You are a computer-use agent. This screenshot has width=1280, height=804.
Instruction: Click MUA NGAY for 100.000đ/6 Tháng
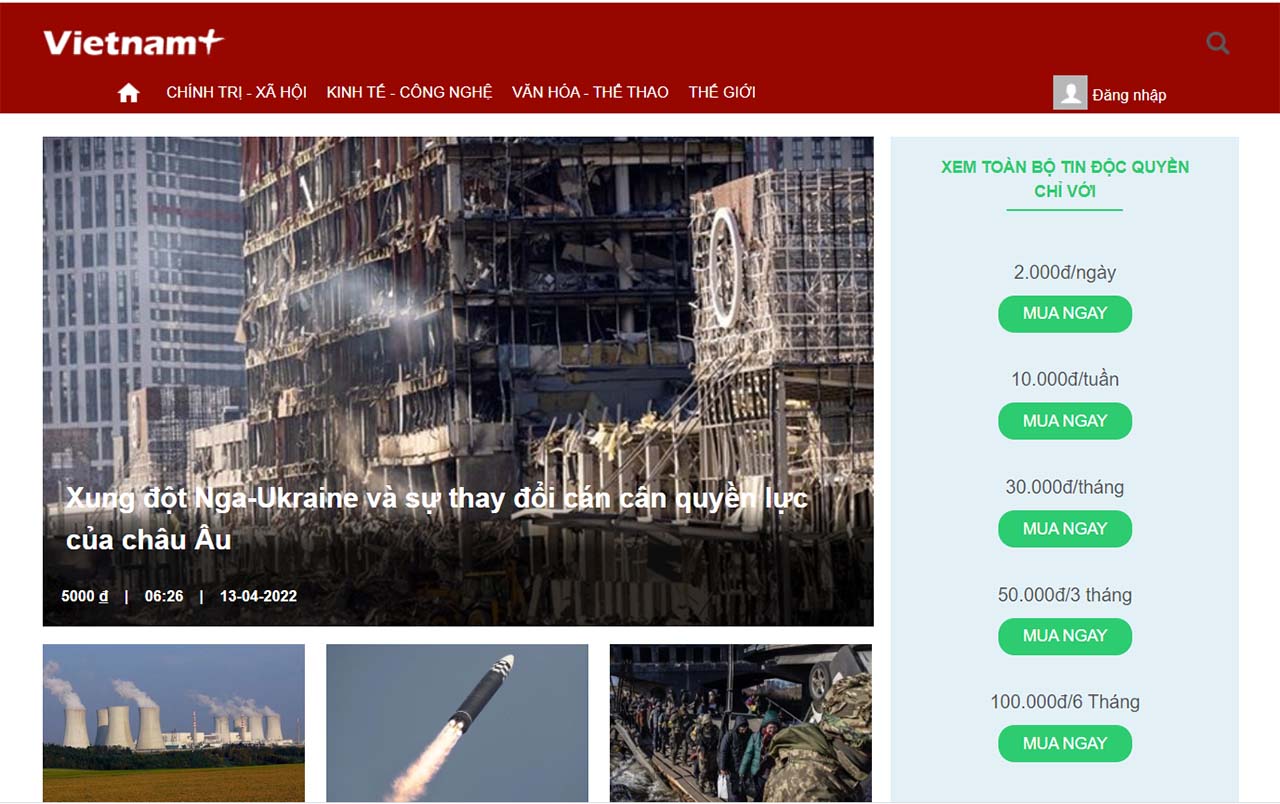click(x=1065, y=744)
